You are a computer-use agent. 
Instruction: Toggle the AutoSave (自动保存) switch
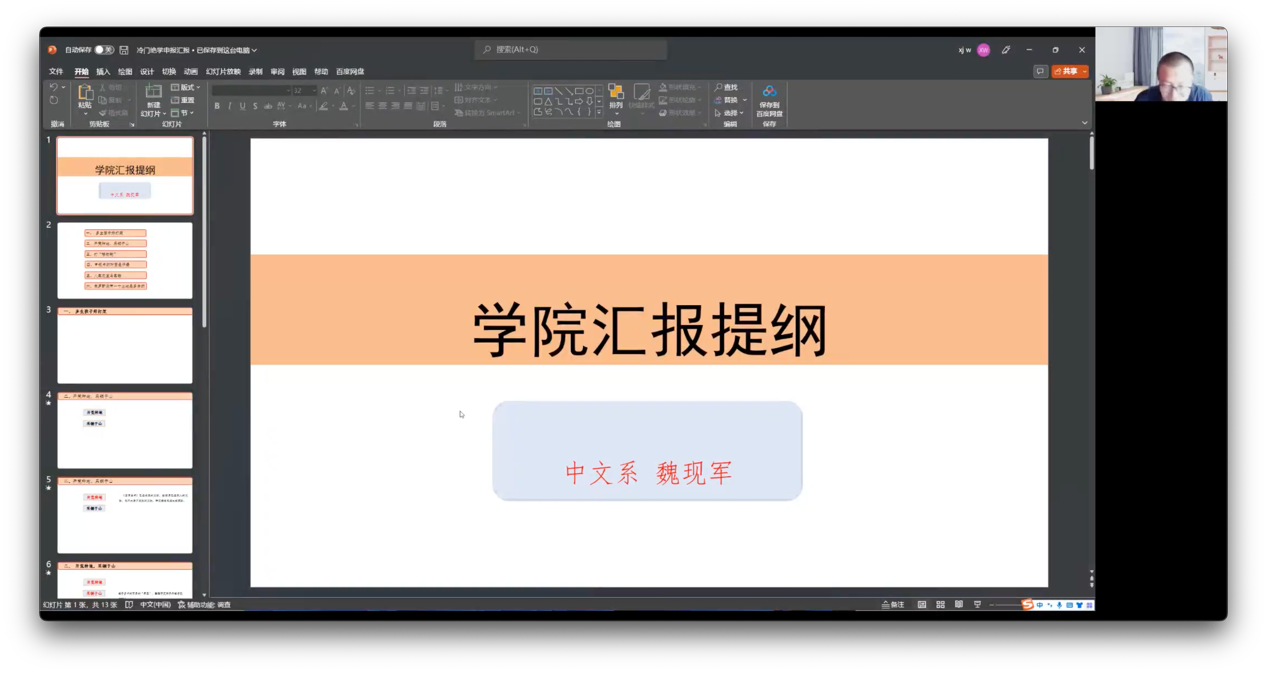coord(103,50)
